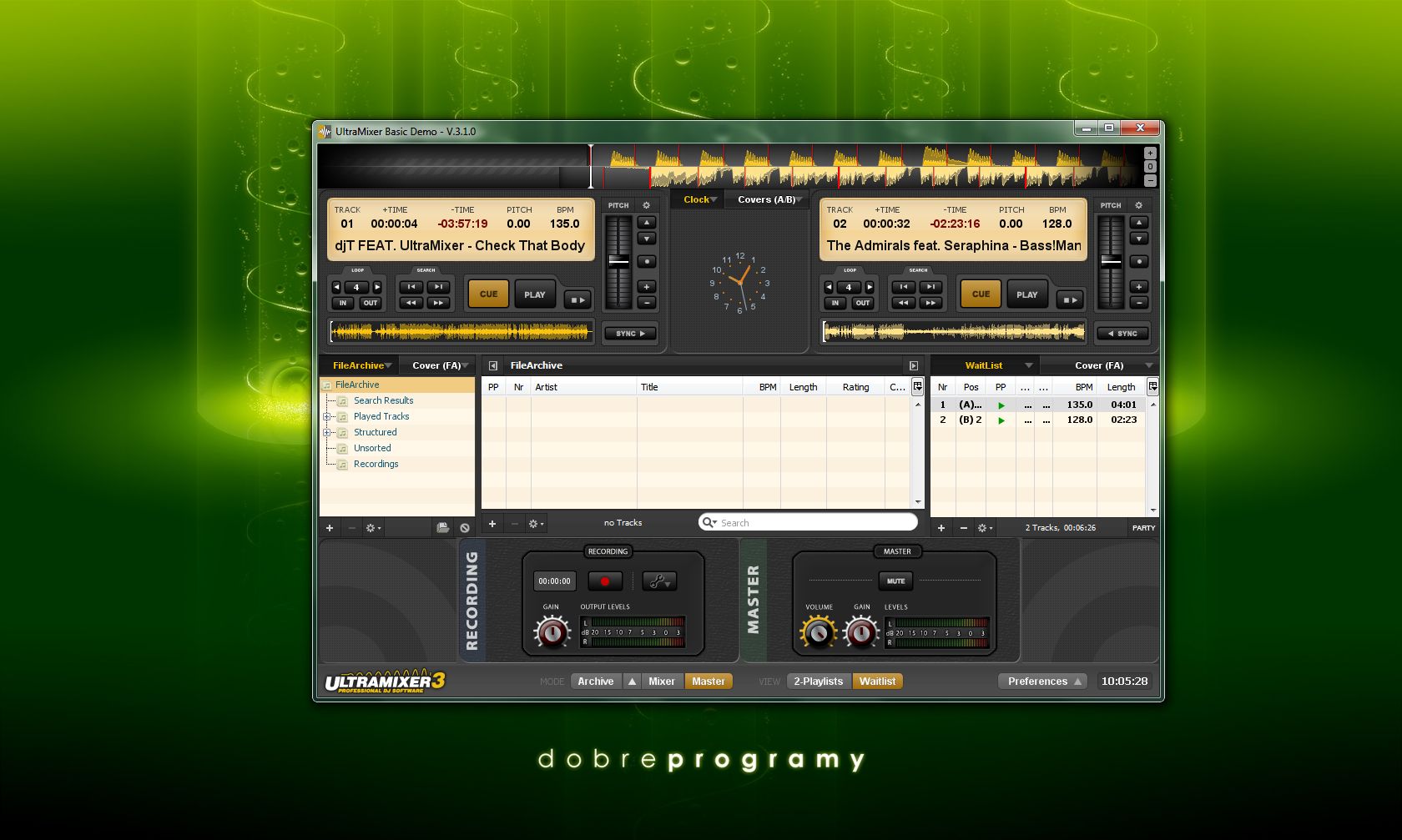Toggle CUE on deck B

point(981,294)
